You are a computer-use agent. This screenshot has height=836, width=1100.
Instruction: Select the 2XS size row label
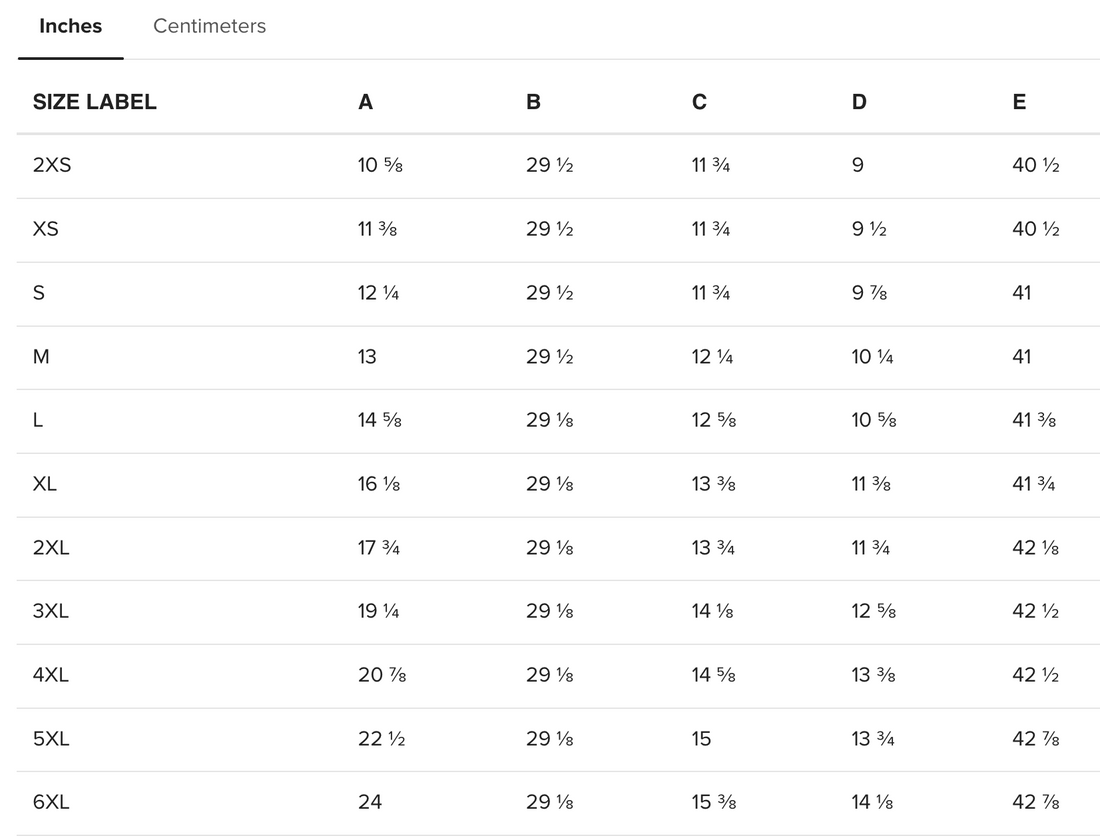pyautogui.click(x=52, y=165)
